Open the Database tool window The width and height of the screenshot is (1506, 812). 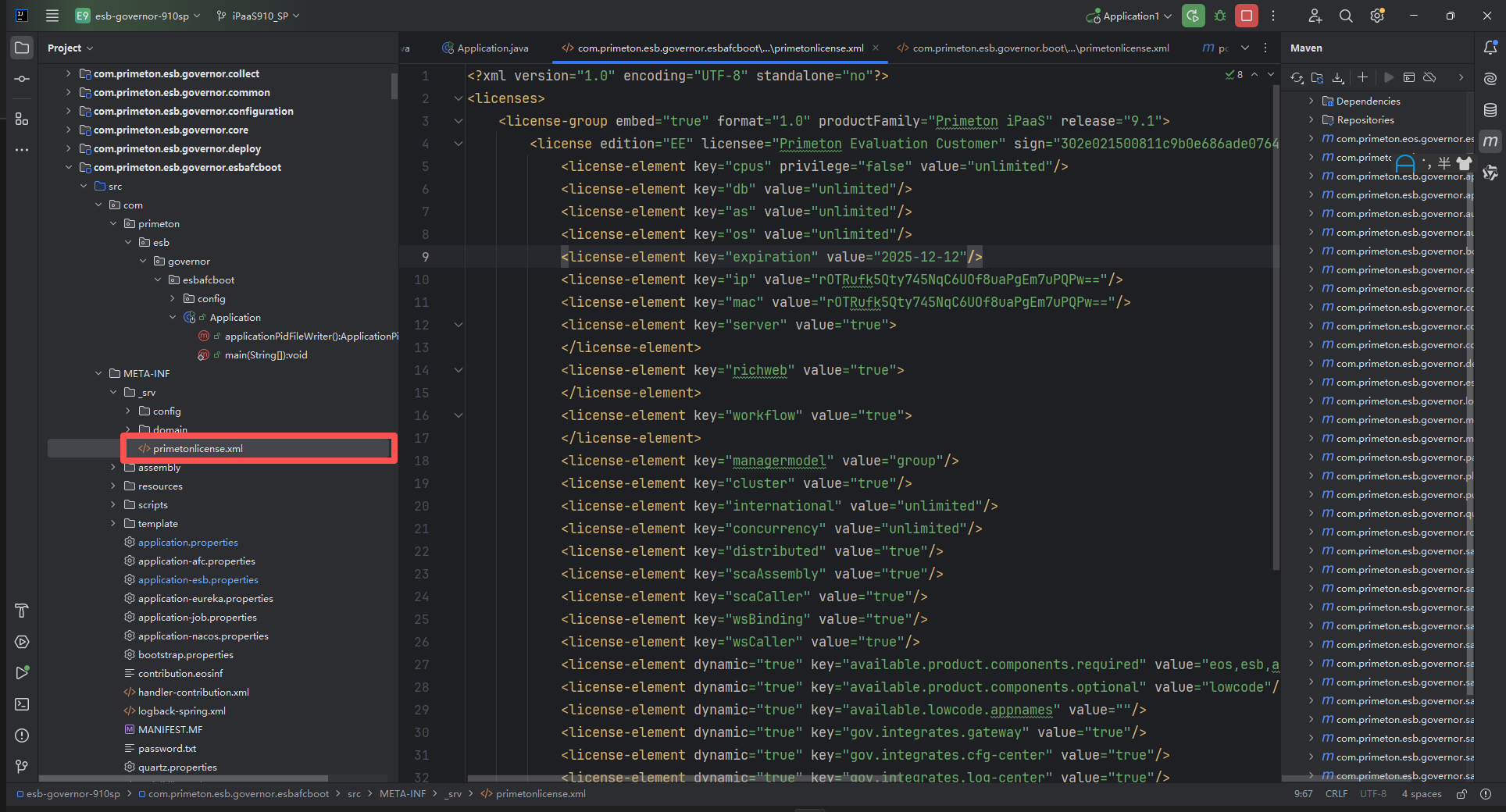1490,110
